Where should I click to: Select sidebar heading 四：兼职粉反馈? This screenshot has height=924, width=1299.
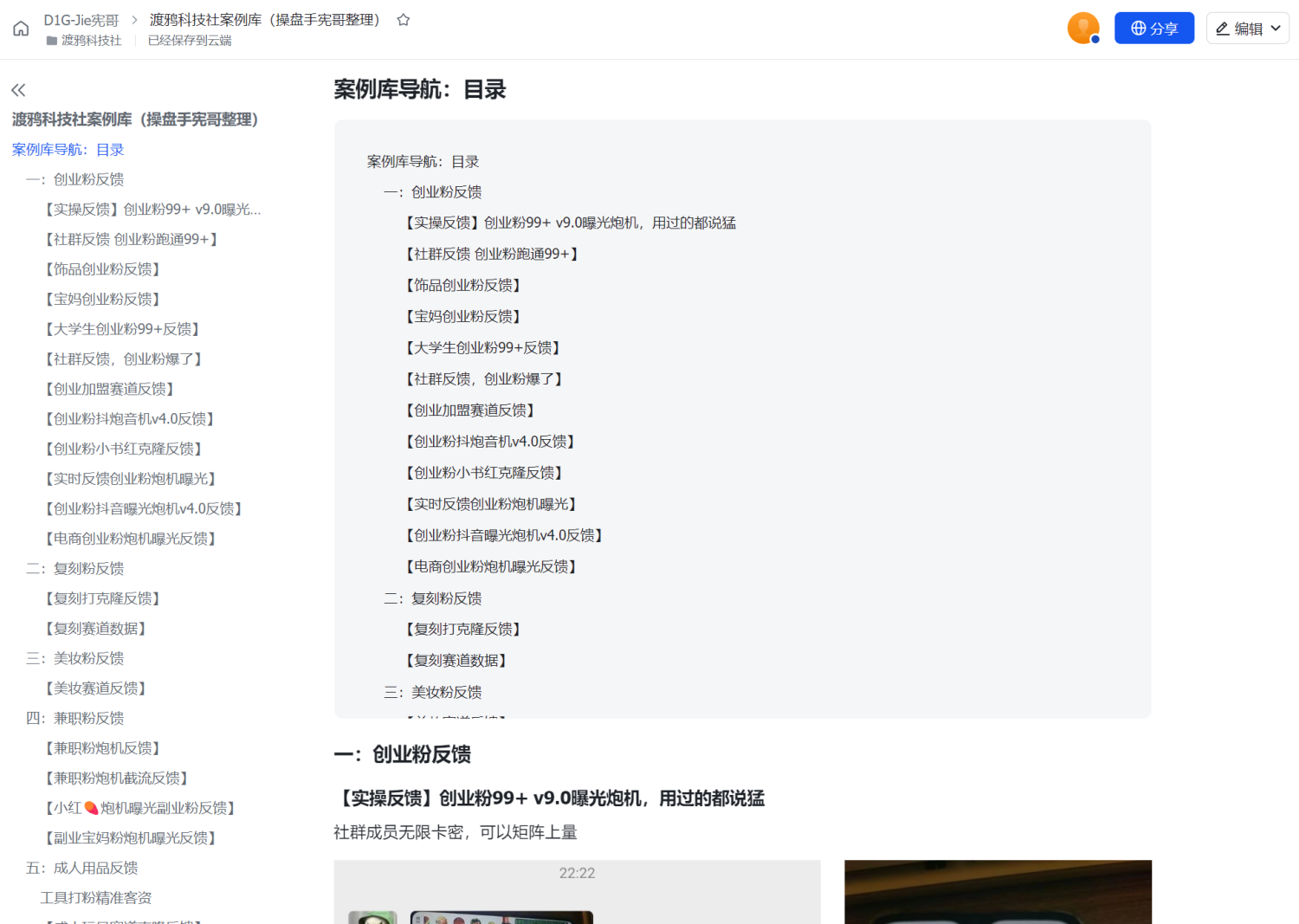74,718
